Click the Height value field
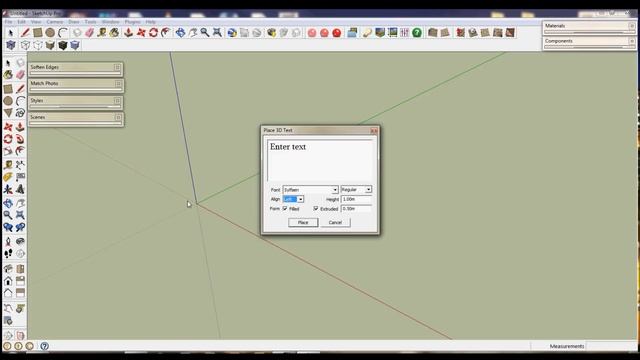 356,199
